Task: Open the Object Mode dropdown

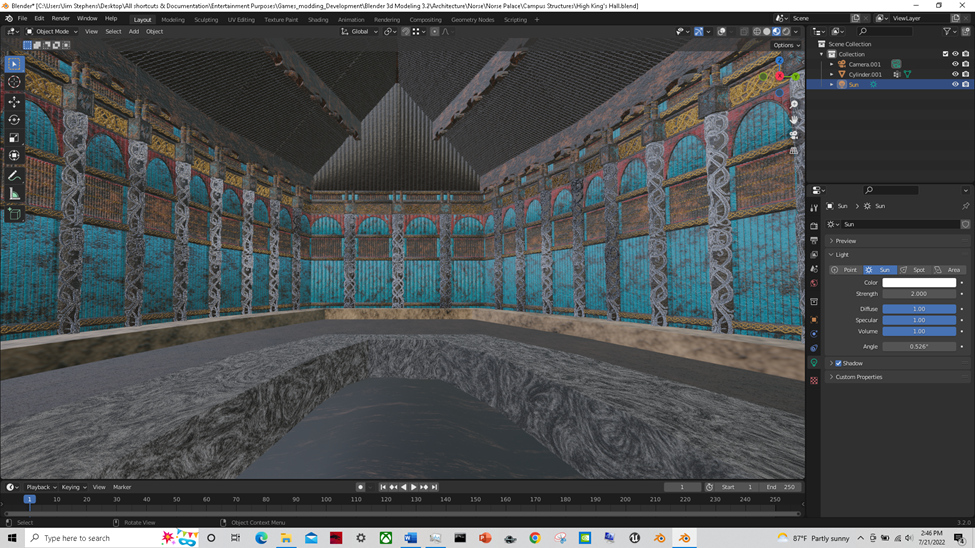Action: [51, 31]
